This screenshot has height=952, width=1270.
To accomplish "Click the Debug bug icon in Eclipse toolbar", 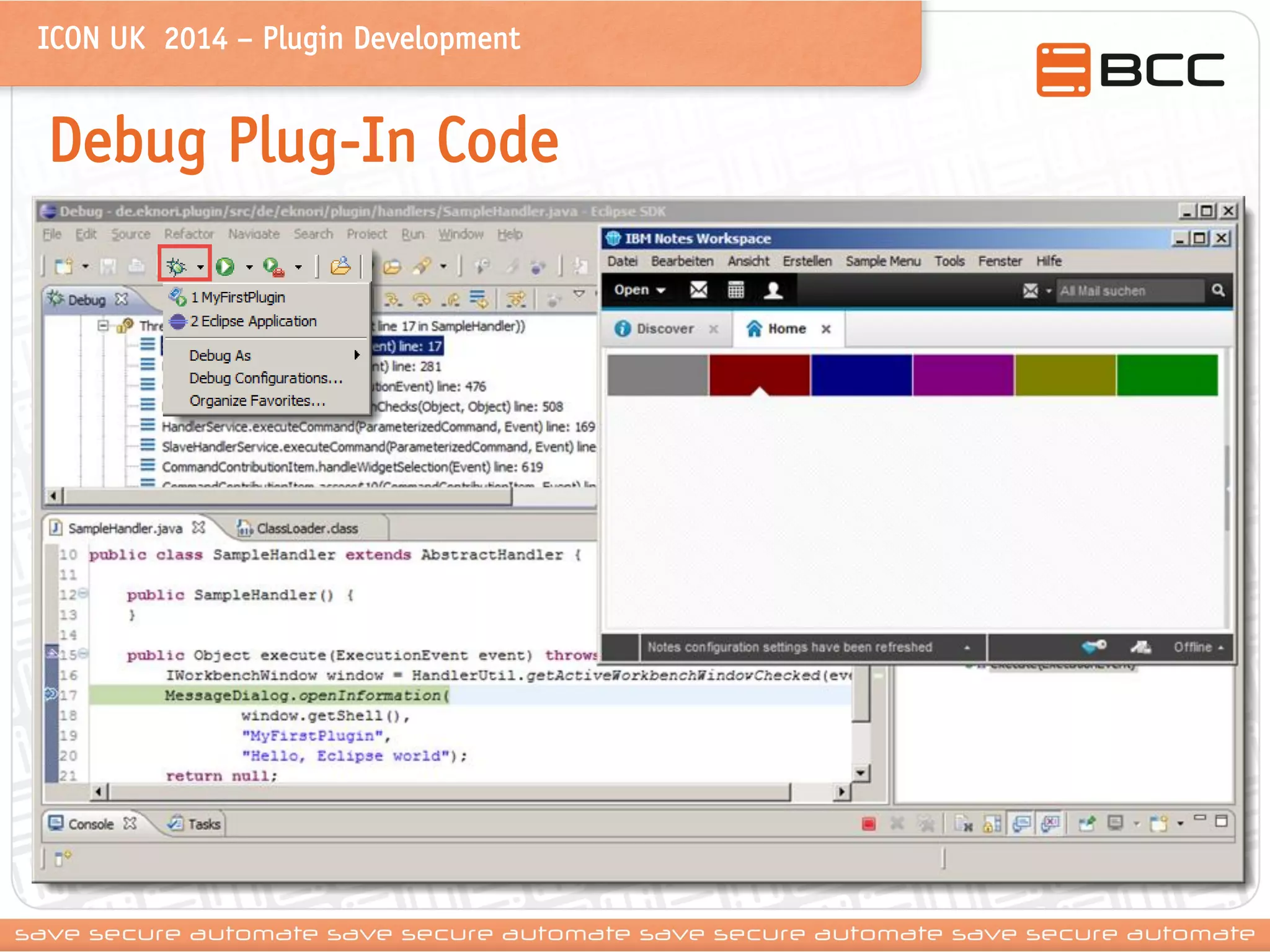I will pyautogui.click(x=176, y=267).
